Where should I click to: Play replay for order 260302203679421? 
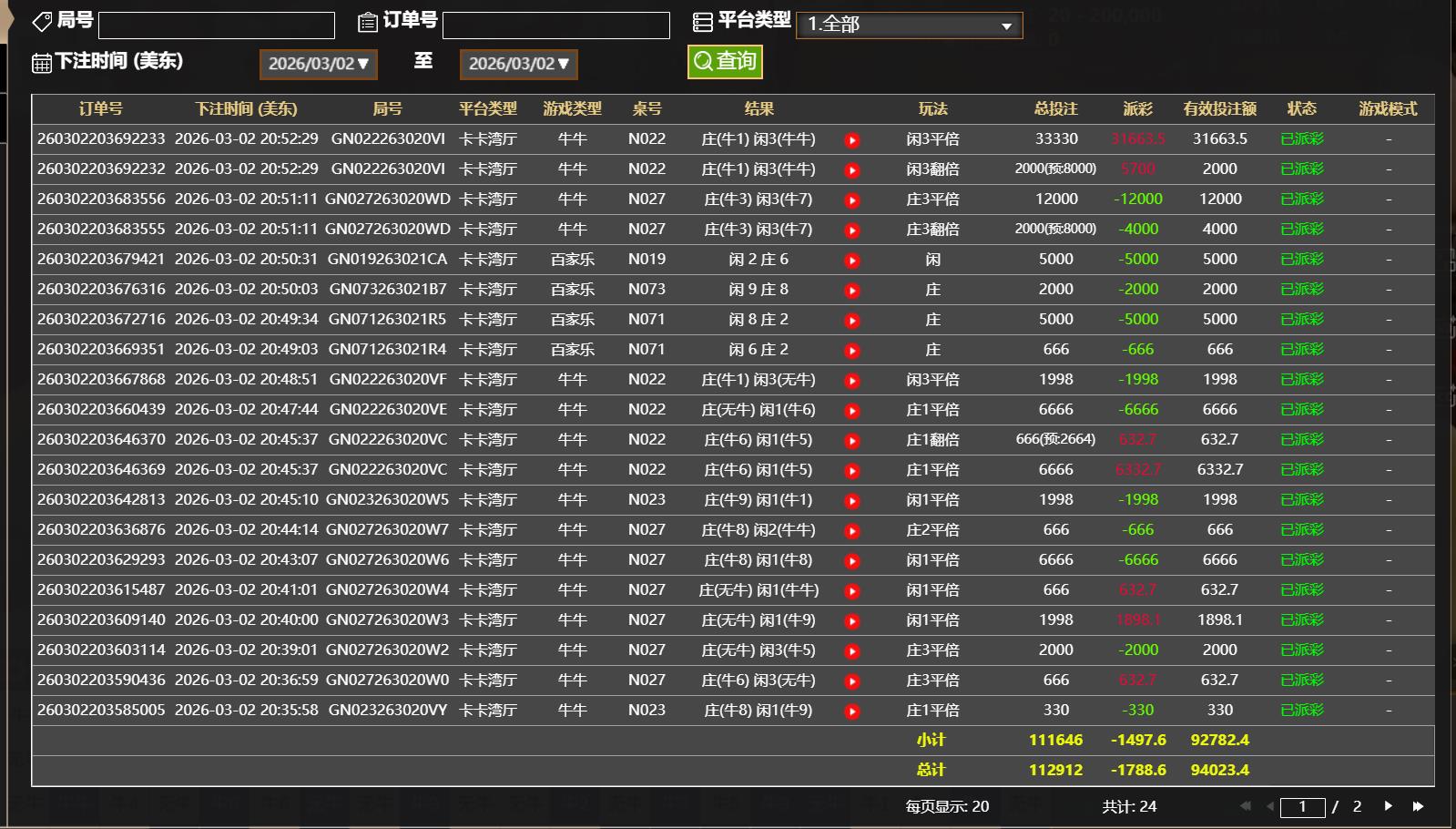pos(852,261)
